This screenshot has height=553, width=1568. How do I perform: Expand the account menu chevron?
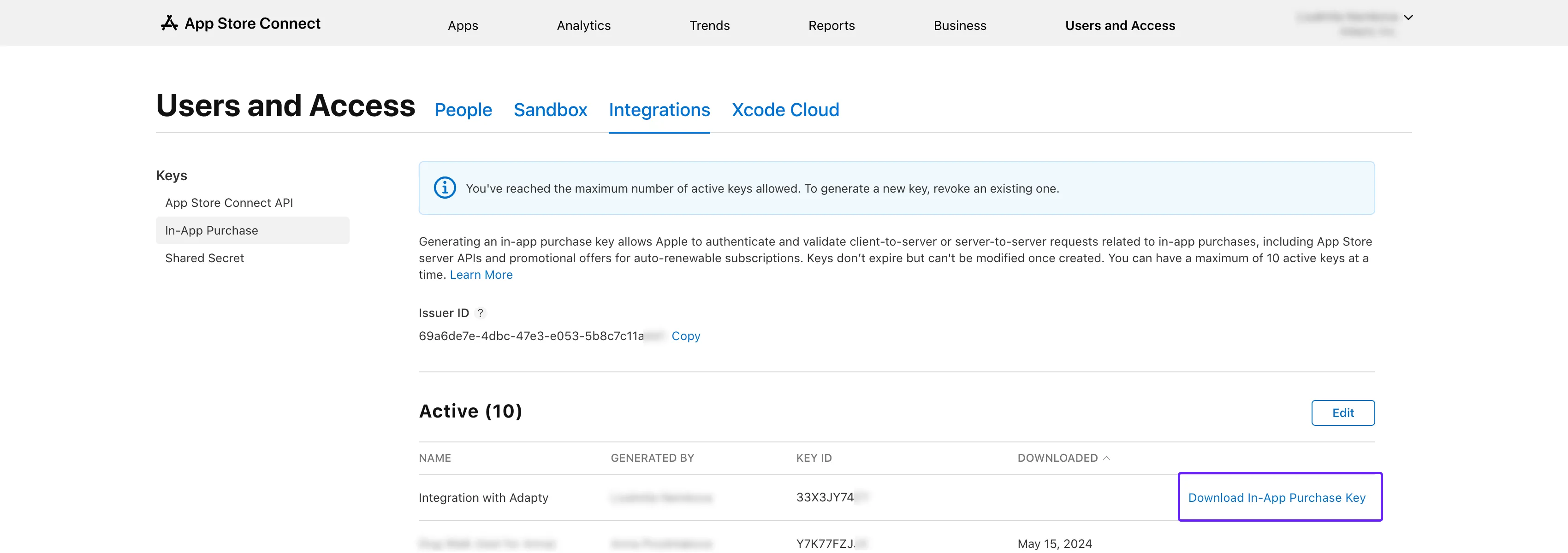(x=1408, y=18)
